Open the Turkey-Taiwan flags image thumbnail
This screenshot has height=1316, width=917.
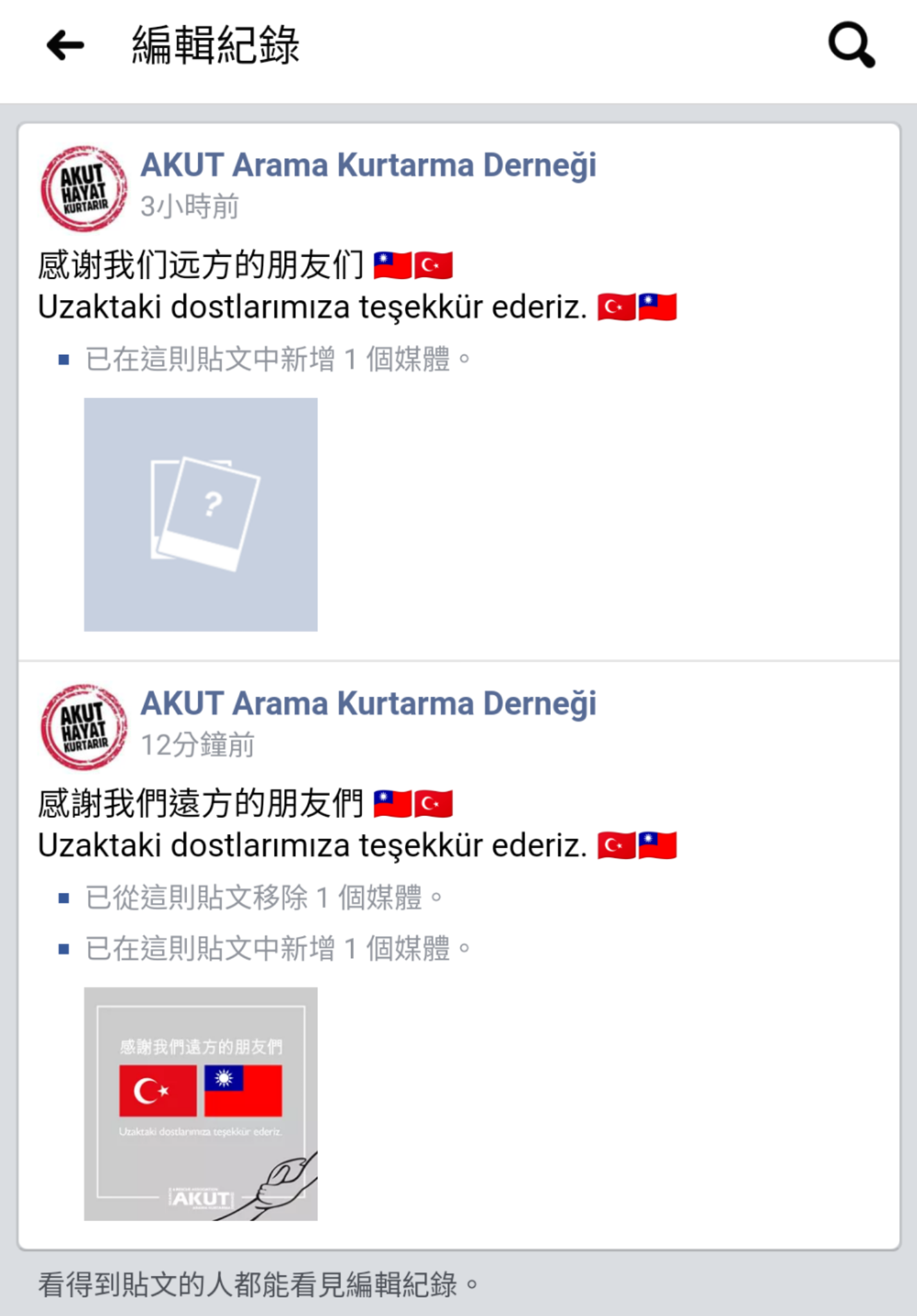coord(200,1104)
